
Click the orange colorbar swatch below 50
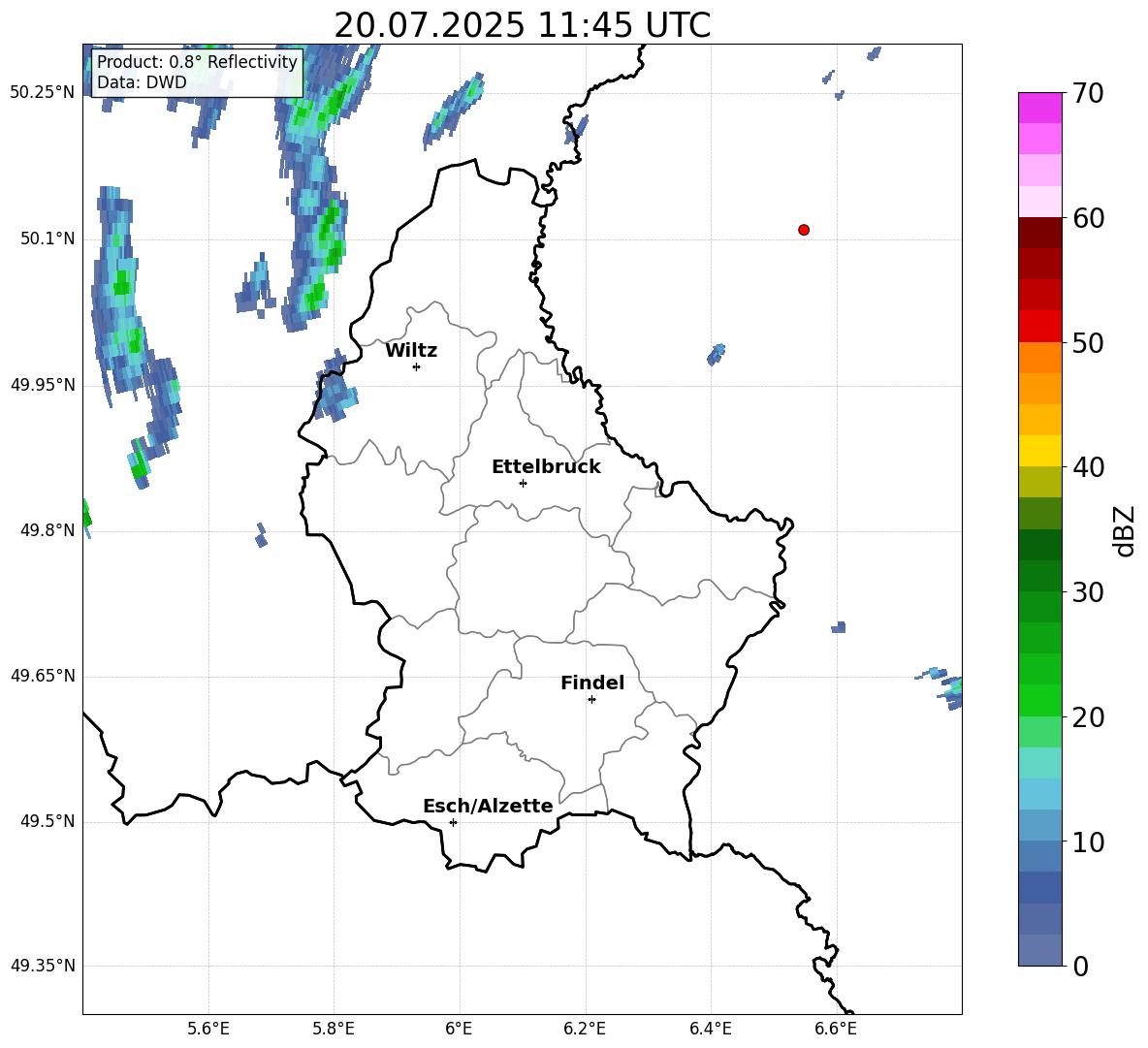[x=1040, y=357]
